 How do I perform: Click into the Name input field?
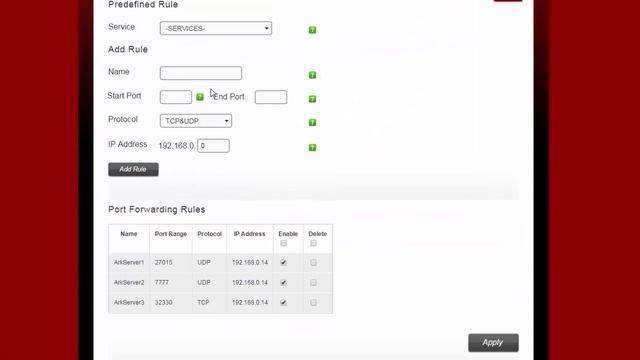point(200,73)
